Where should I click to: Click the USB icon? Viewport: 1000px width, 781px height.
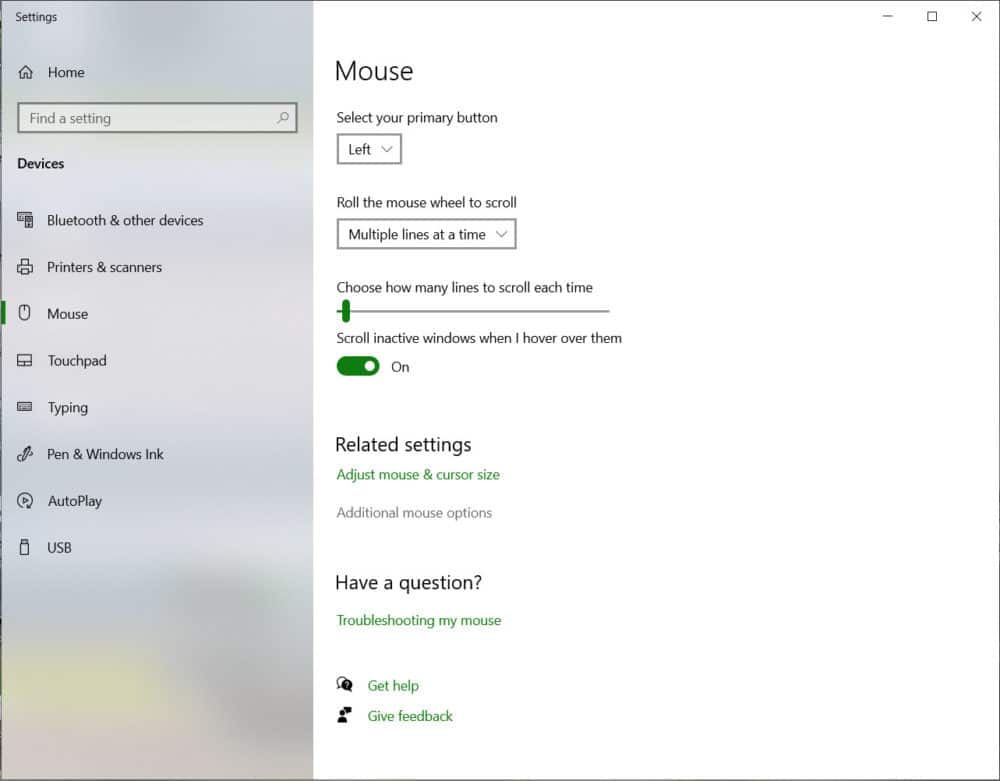(24, 547)
